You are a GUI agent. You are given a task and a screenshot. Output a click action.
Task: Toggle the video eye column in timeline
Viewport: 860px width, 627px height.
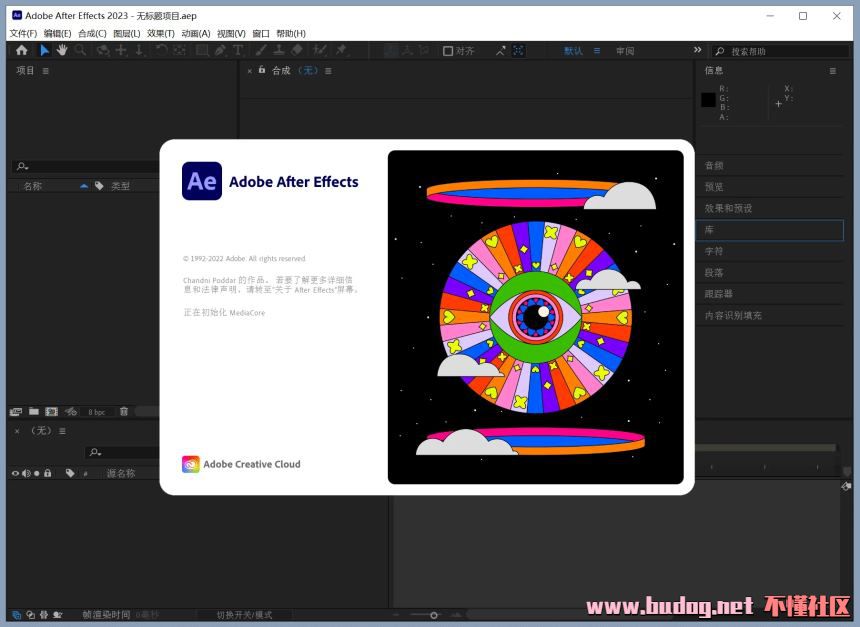[x=15, y=473]
